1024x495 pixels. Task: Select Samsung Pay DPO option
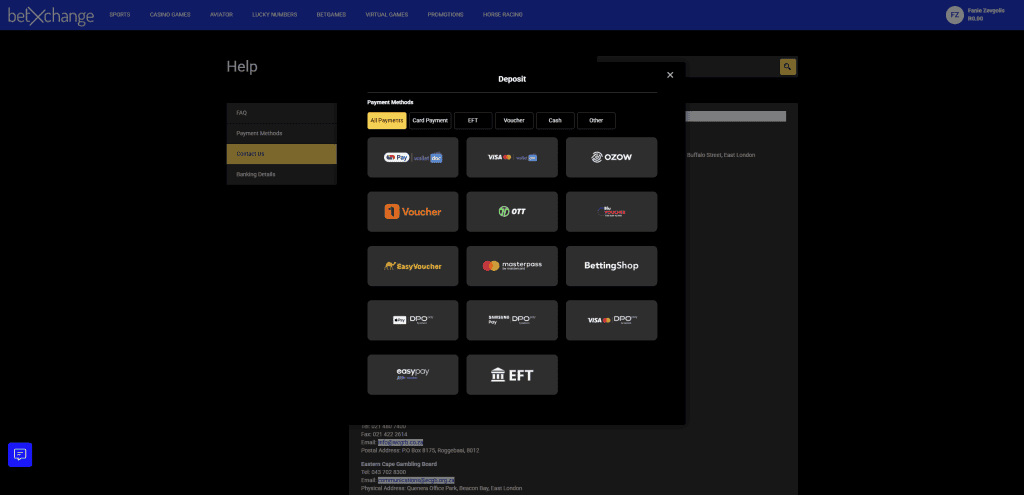click(x=512, y=320)
